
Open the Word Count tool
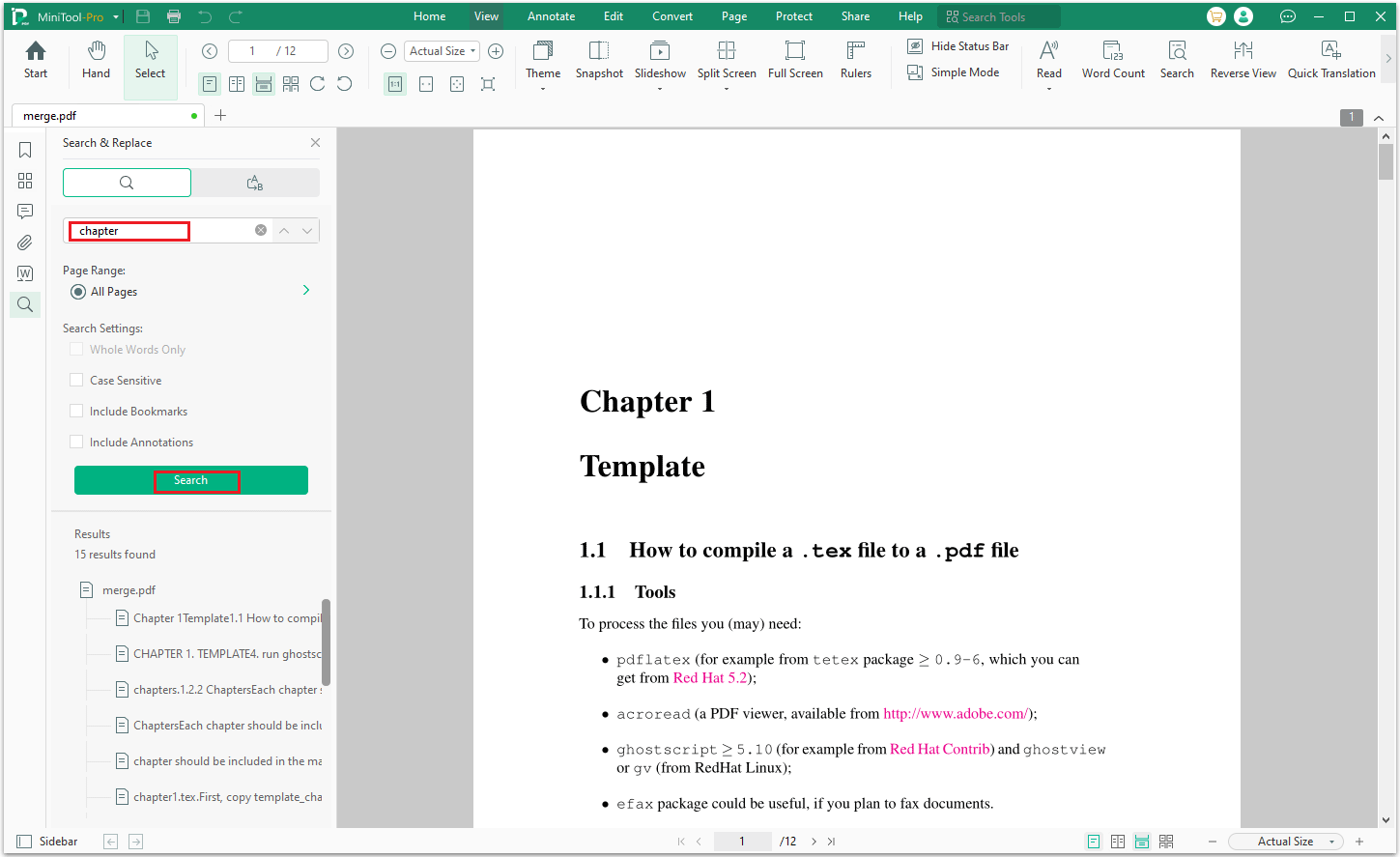point(1113,60)
